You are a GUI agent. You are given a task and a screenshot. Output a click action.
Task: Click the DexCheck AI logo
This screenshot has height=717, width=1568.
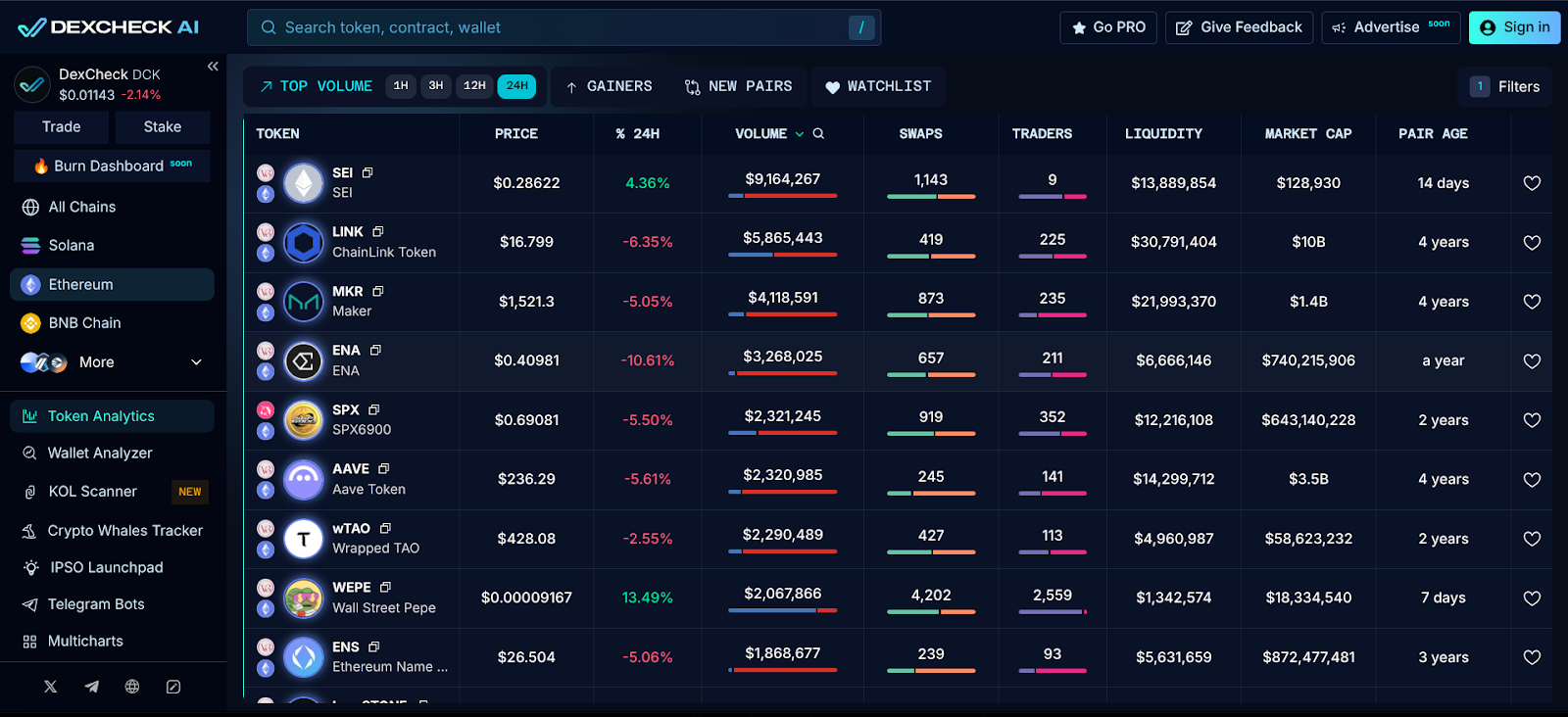click(x=108, y=27)
